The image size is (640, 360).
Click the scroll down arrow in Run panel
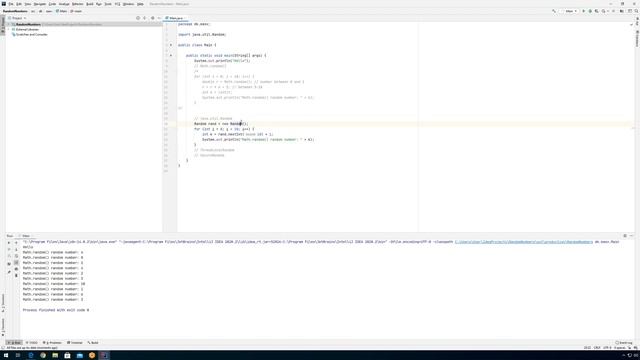16,249
